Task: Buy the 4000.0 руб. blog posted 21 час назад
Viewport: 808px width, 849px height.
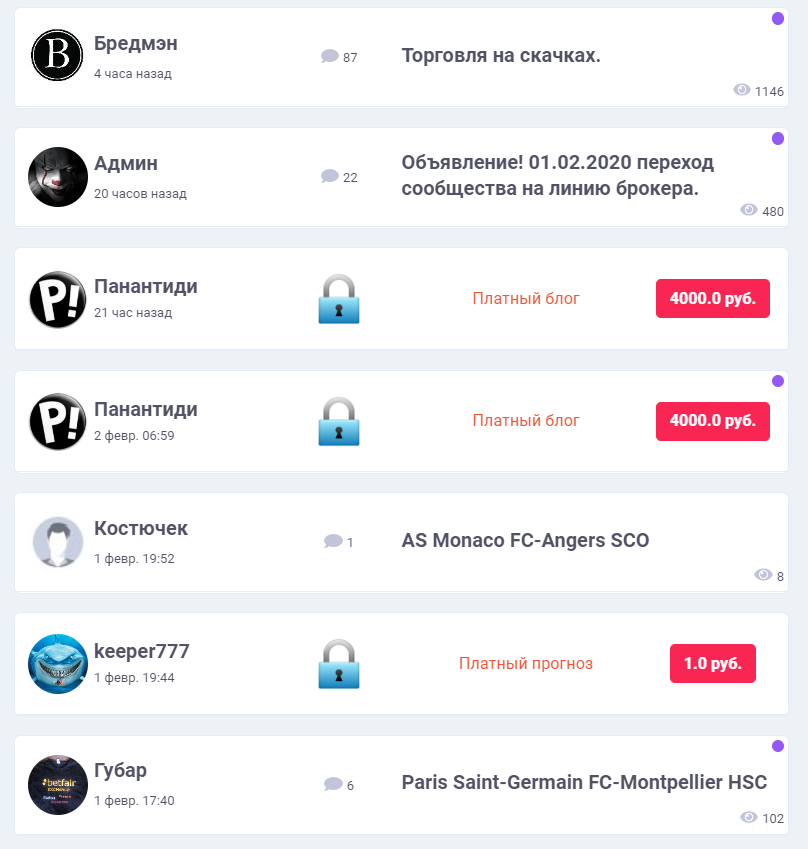Action: (713, 298)
